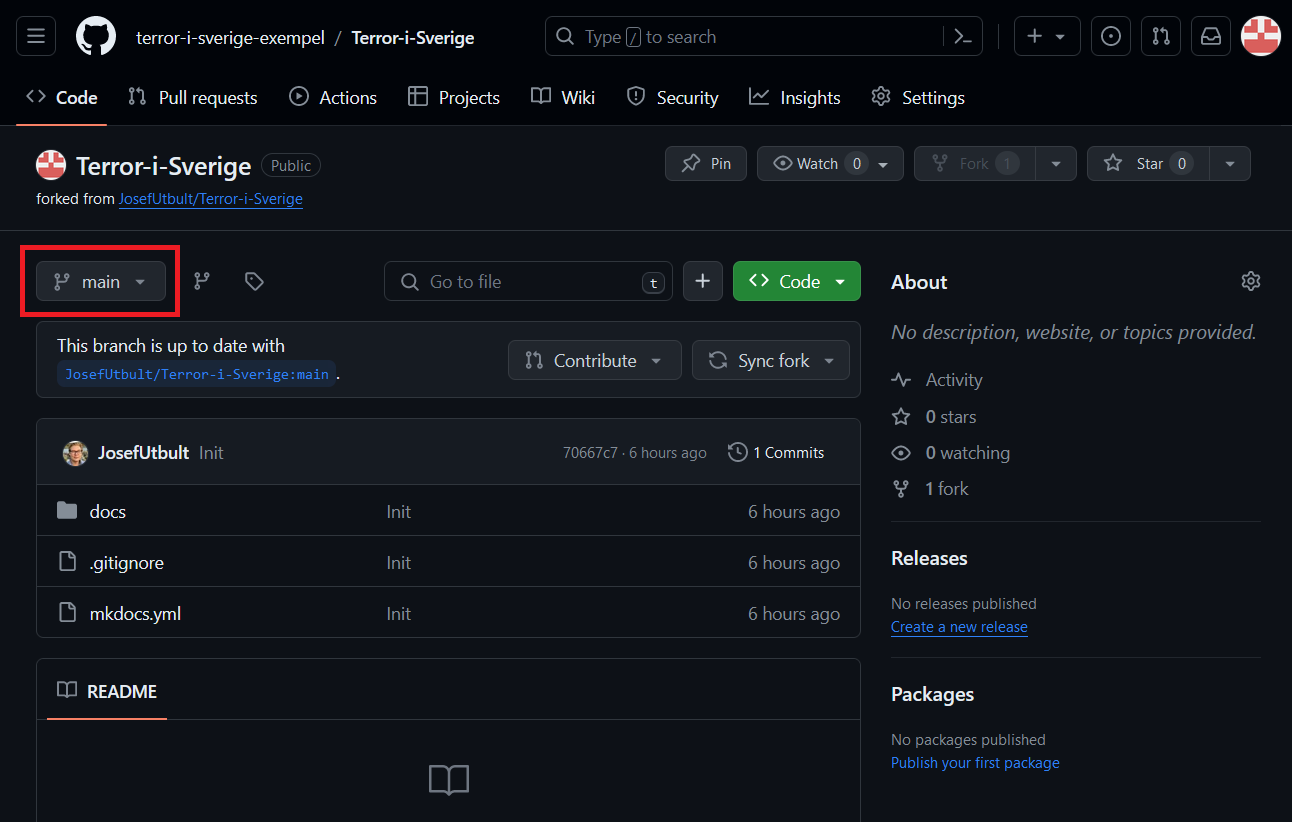Image resolution: width=1292 pixels, height=822 pixels.
Task: Click the mkdocs.yml file icon
Action: (x=67, y=613)
